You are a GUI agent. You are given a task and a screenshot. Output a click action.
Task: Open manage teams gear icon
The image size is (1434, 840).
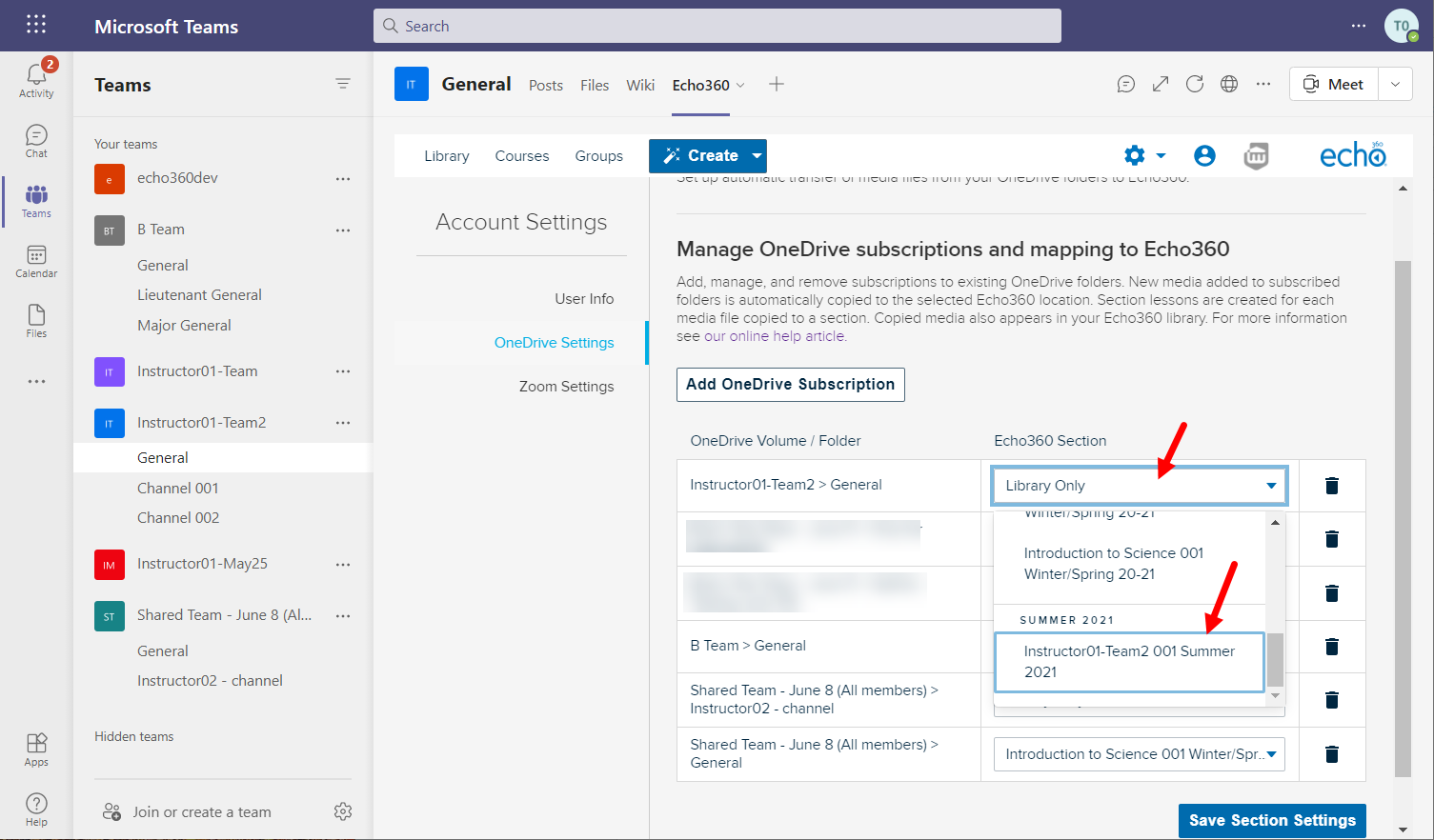(x=343, y=811)
